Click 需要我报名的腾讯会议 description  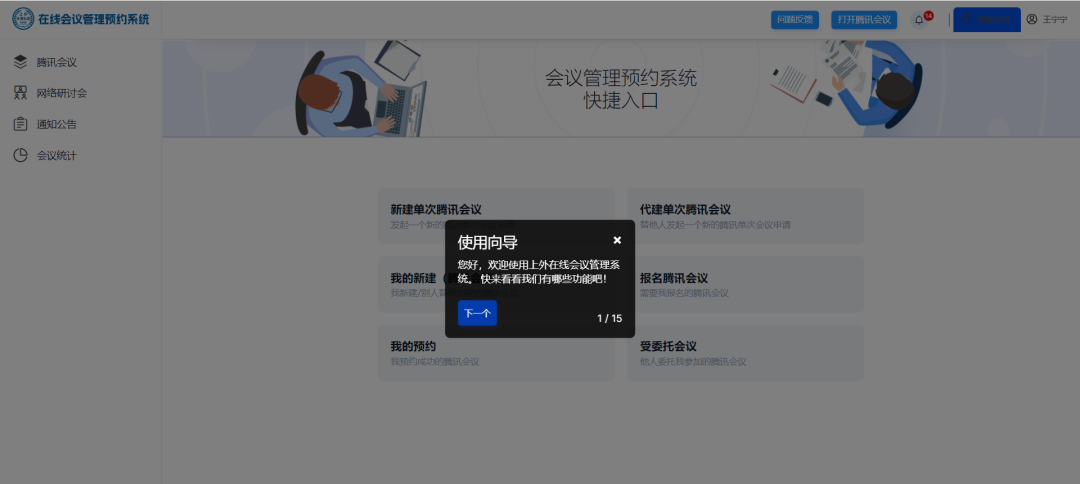684,293
